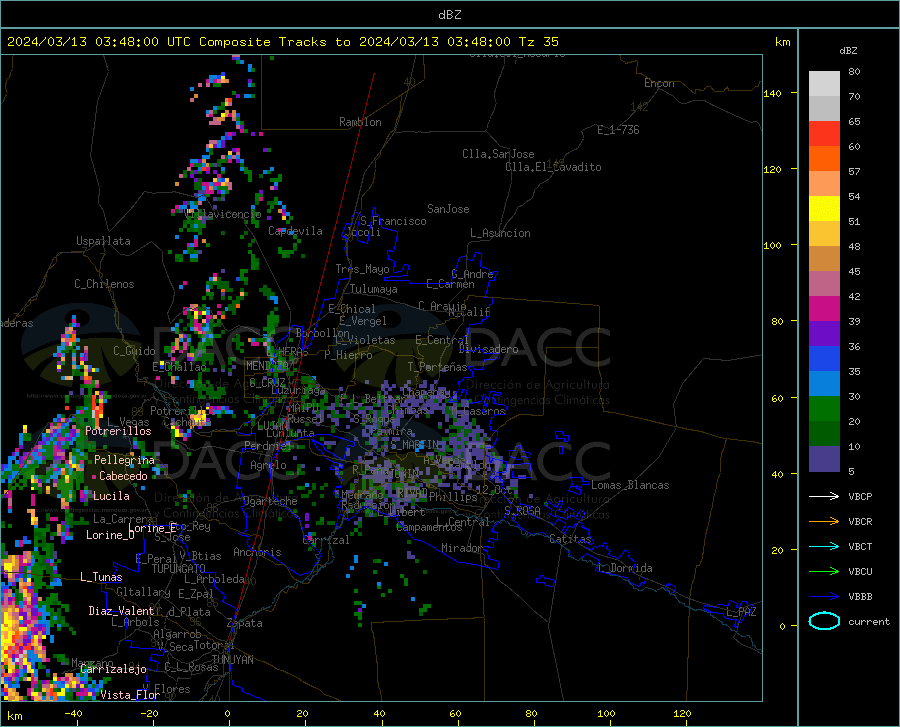This screenshot has height=727, width=900.
Task: Click the 'C_Chilenos' map label
Action: click(104, 284)
